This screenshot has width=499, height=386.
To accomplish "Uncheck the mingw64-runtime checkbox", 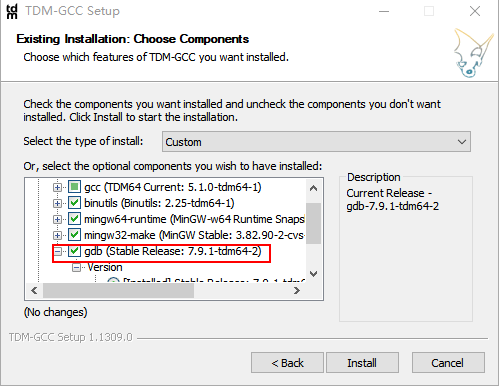I will [x=74, y=219].
